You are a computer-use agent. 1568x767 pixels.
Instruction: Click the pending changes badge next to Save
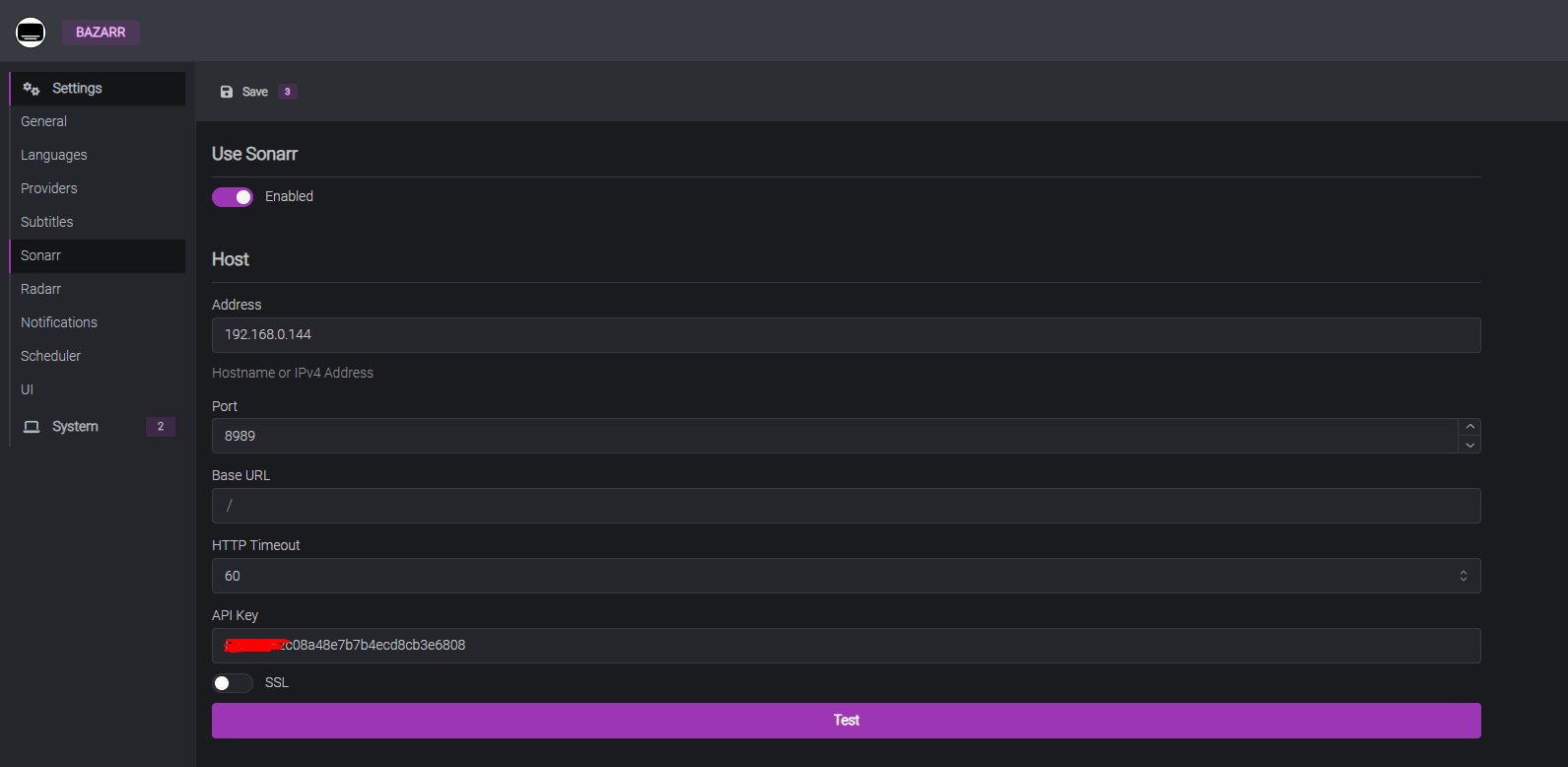287,92
